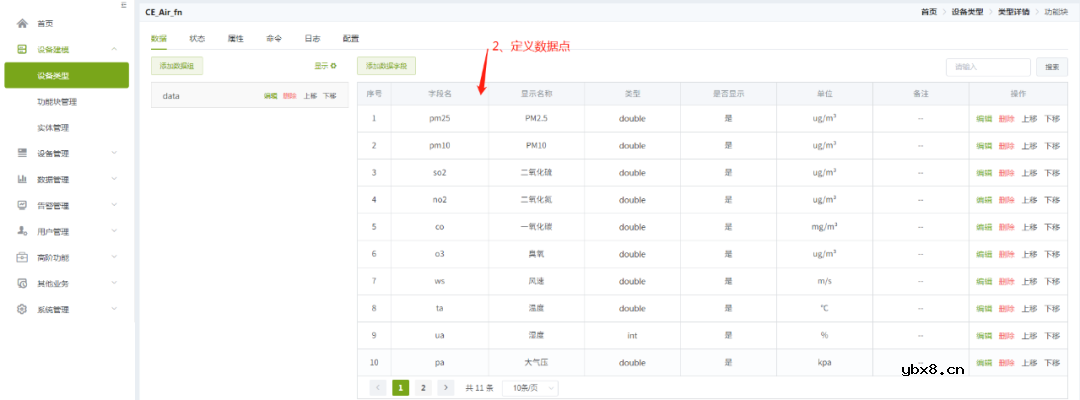Collapse the 设备建模 menu
Screen dimensions: 1080x400
(114, 49)
